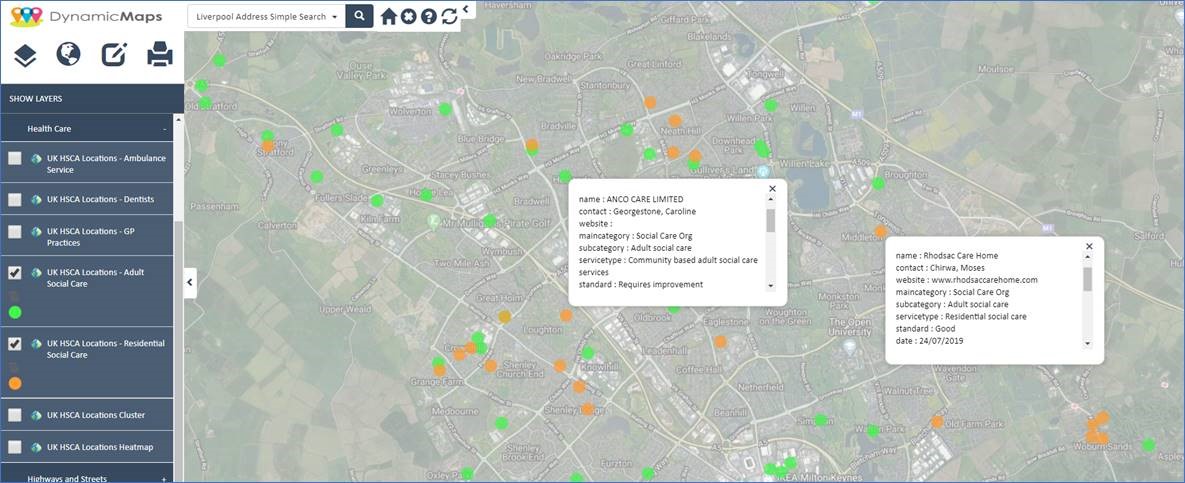The width and height of the screenshot is (1185, 483).
Task: Click 'standard : Requires improvement' text
Action: tap(641, 284)
